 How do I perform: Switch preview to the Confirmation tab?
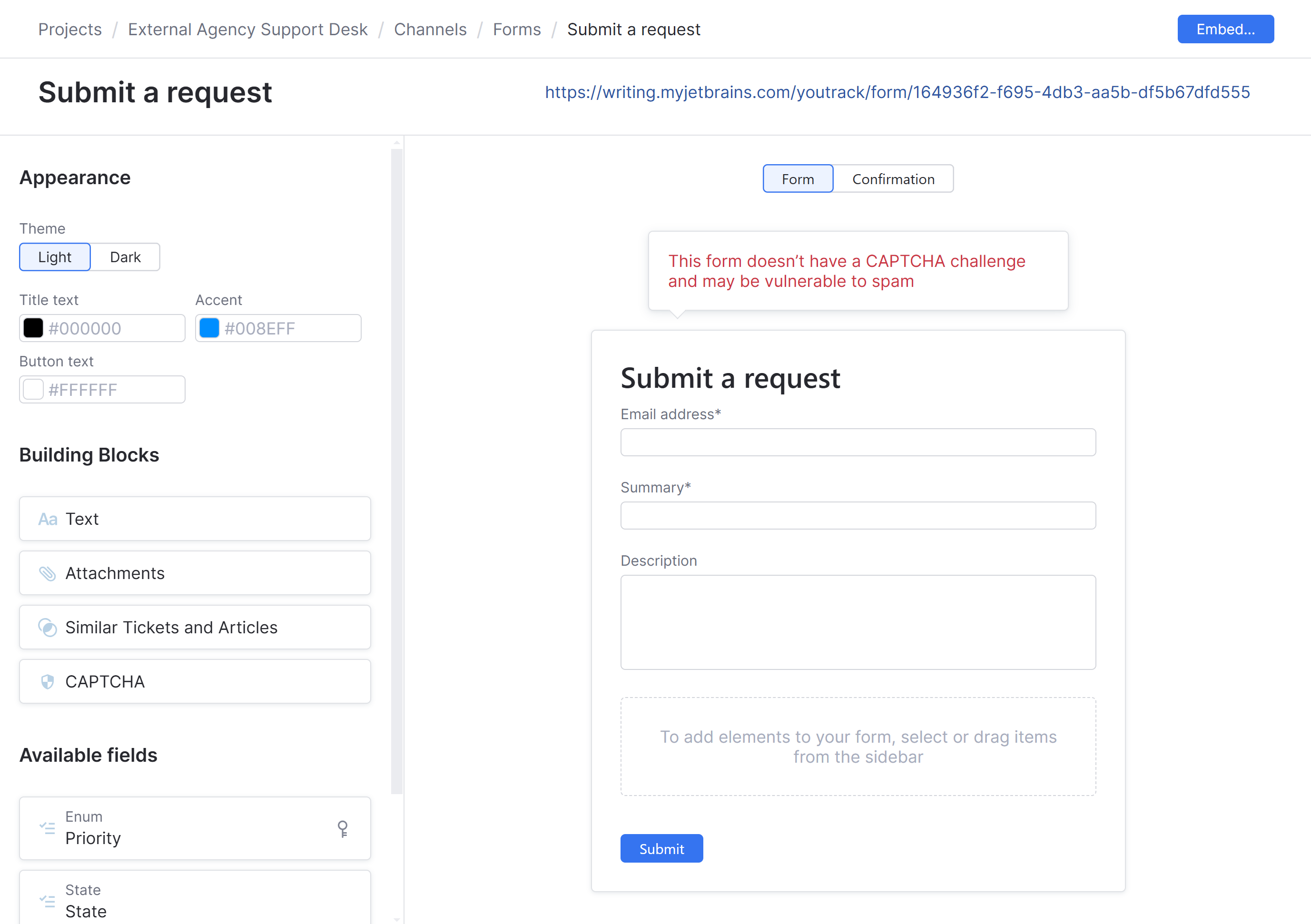tap(893, 179)
